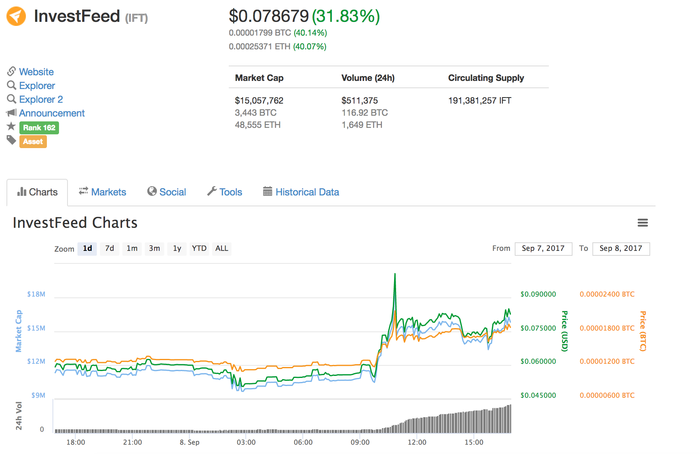Click the $511,375 volume value
Image resolution: width=700 pixels, height=454 pixels.
pyautogui.click(x=360, y=101)
